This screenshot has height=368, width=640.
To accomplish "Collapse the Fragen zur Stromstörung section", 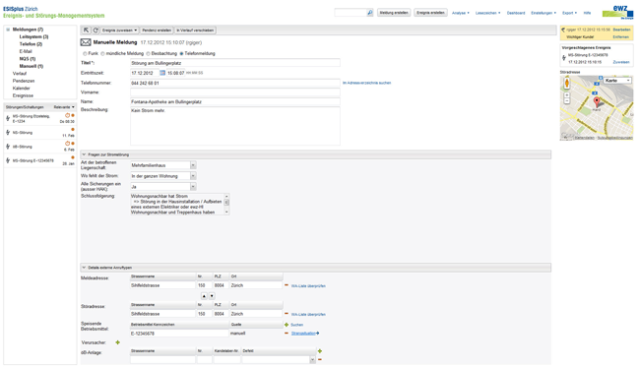I will click(84, 155).
